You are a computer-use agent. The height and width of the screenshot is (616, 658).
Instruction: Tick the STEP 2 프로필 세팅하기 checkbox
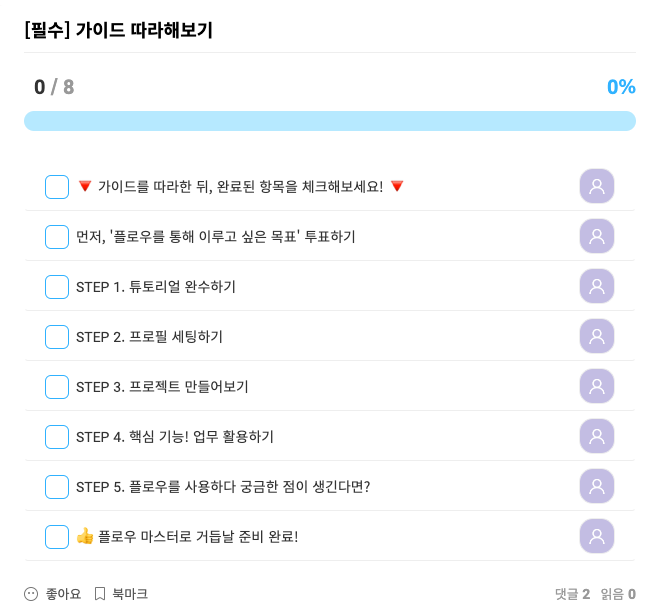tap(57, 337)
